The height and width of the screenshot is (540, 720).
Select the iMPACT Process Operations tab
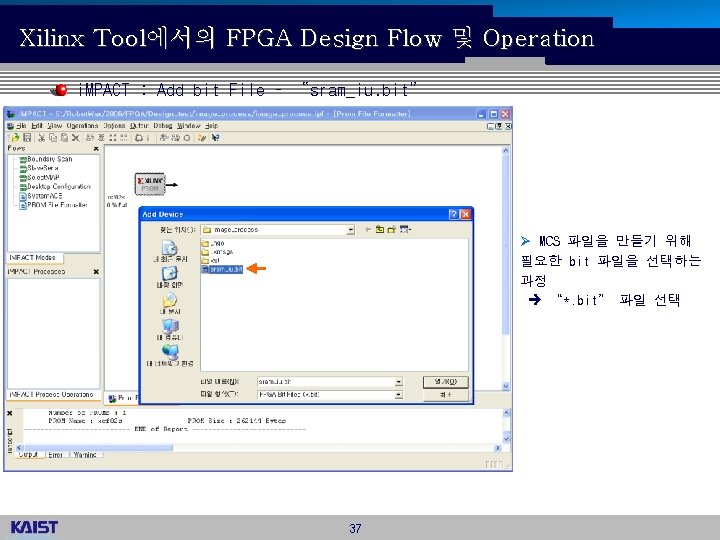[x=51, y=394]
